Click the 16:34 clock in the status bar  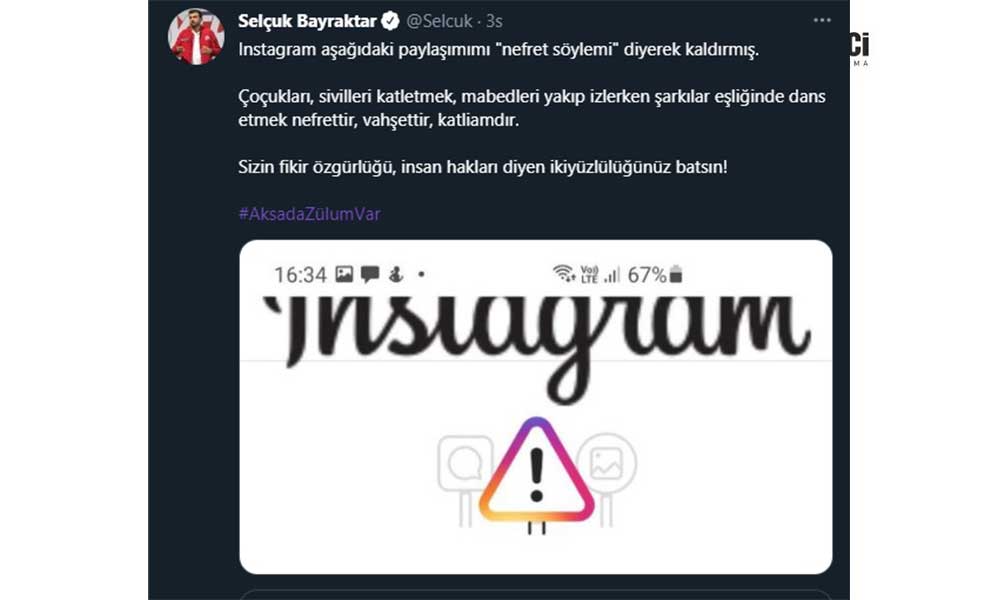coord(300,275)
